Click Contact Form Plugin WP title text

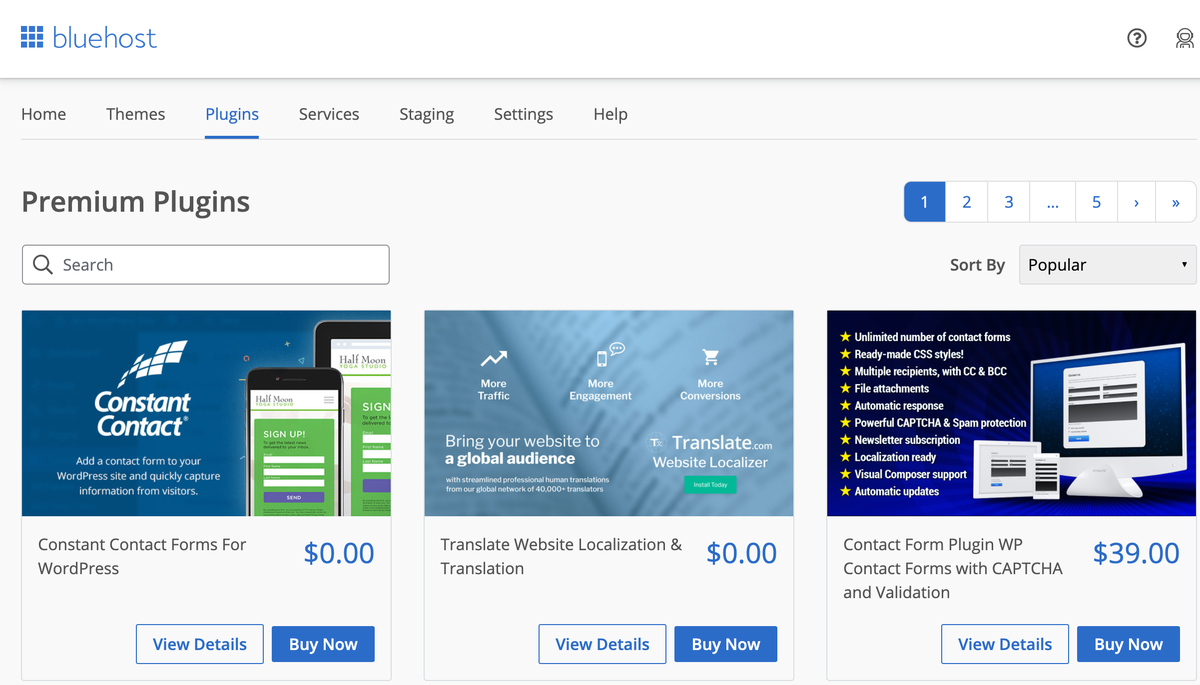(953, 568)
